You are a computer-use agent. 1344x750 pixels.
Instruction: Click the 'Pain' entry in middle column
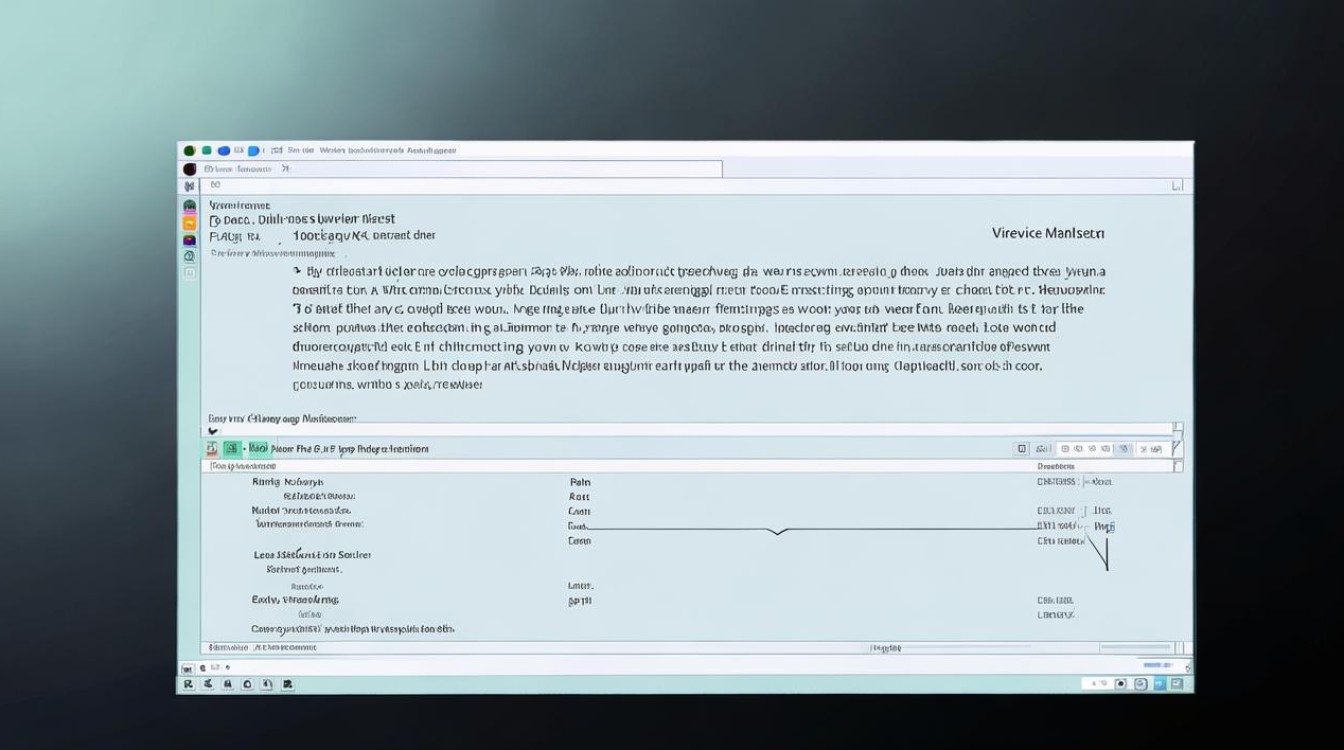(580, 481)
